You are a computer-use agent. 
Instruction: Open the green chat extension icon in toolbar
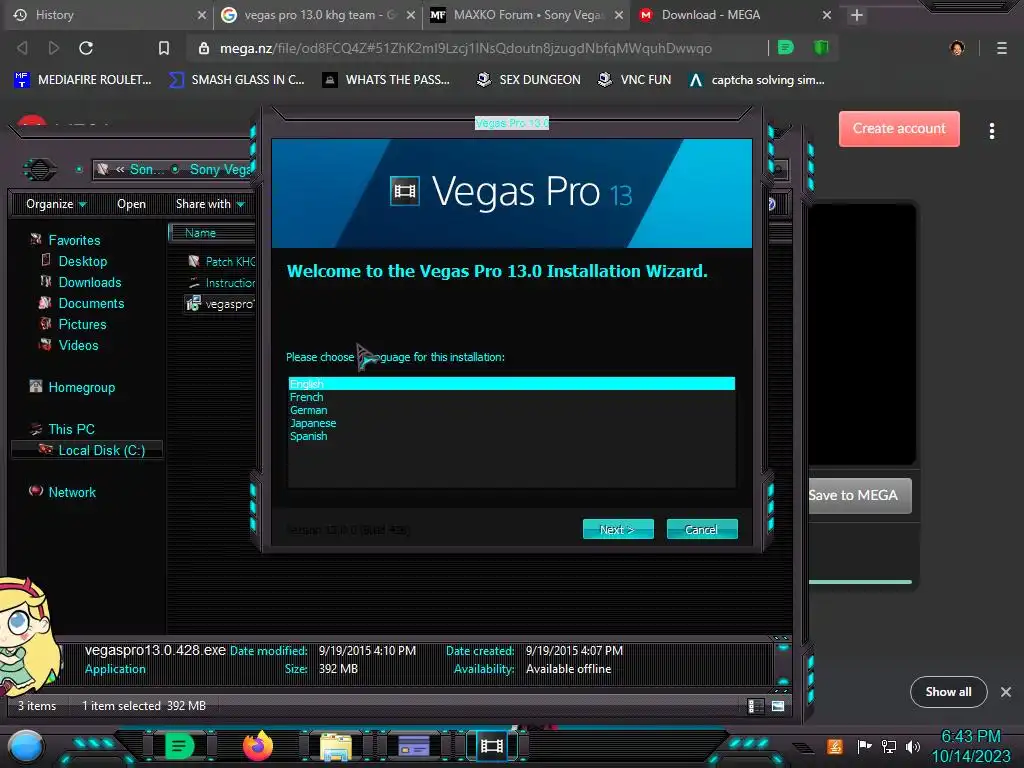pyautogui.click(x=786, y=47)
